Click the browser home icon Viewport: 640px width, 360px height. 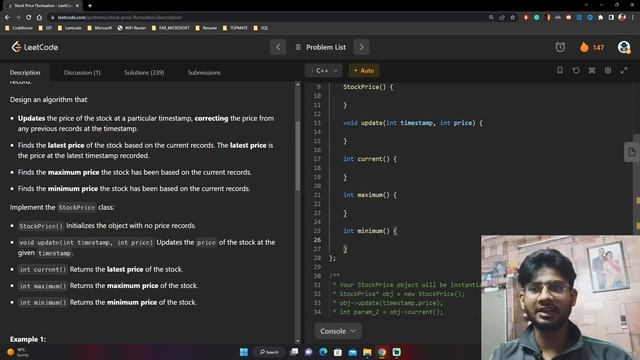tap(39, 17)
